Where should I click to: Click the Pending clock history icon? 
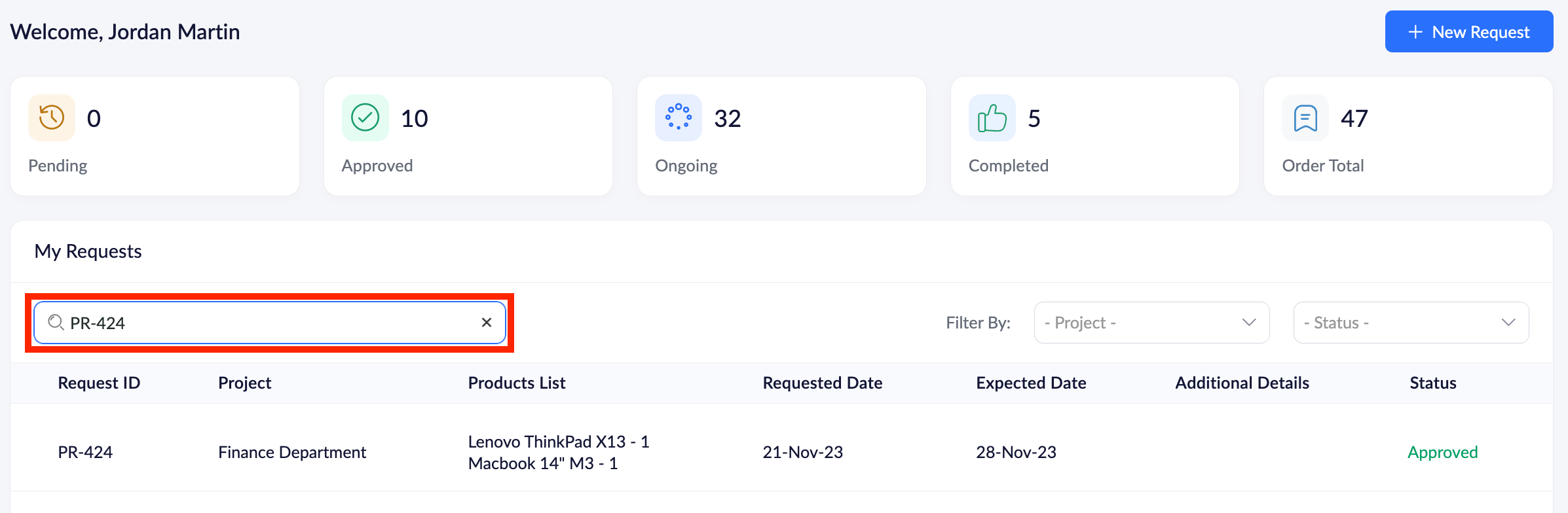click(x=52, y=118)
